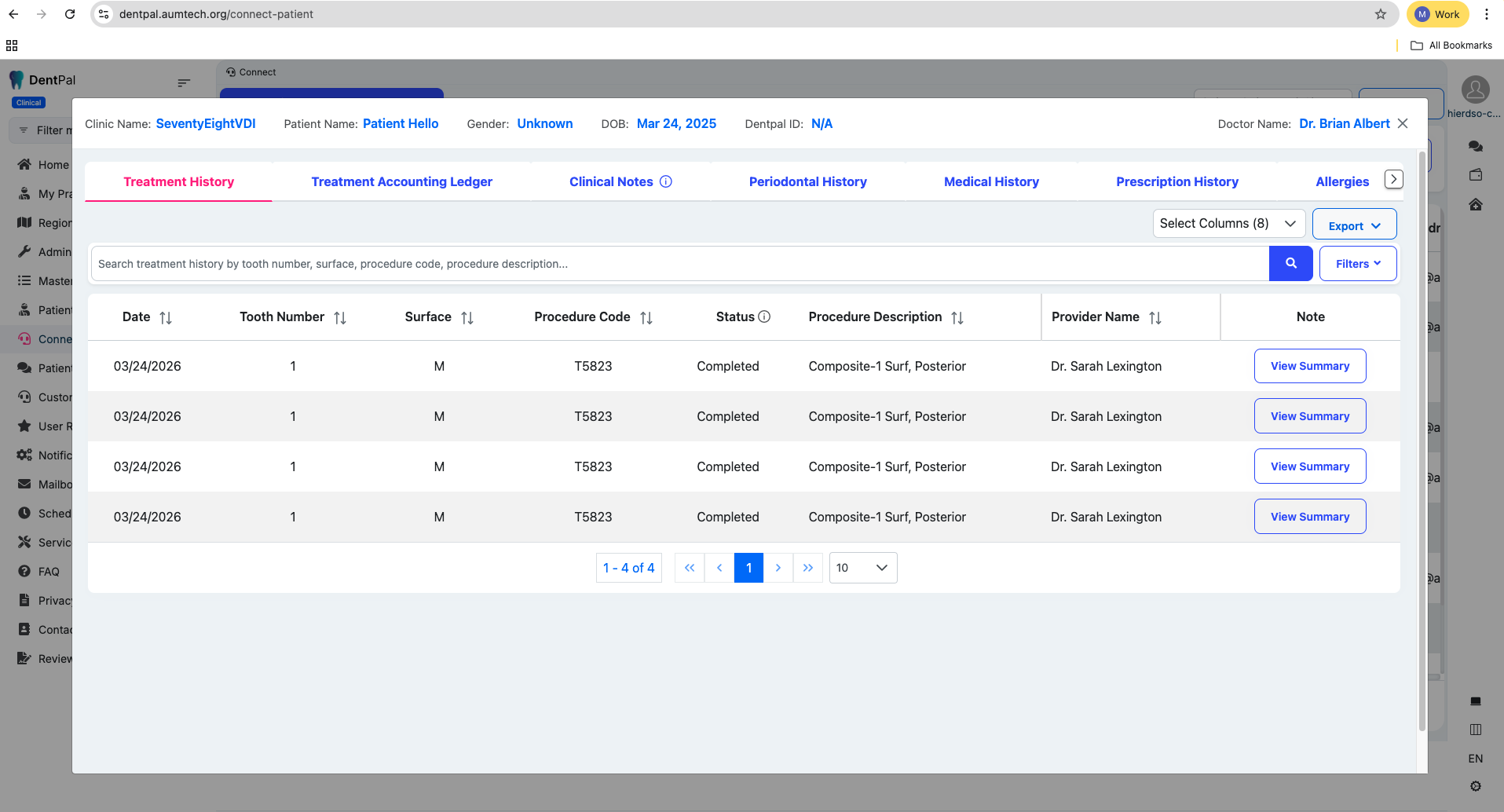Close the patient details dialog
The image size is (1504, 812).
pyautogui.click(x=1403, y=123)
